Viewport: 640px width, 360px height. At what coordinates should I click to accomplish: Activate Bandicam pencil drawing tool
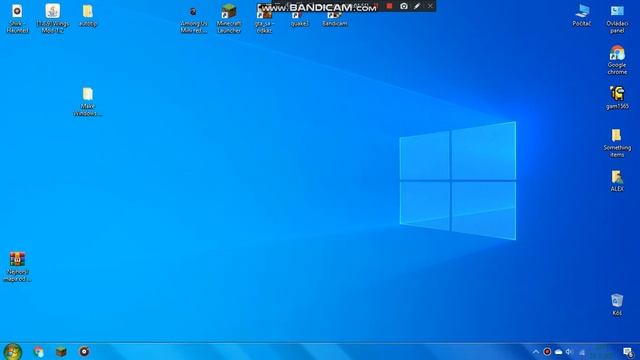(417, 6)
